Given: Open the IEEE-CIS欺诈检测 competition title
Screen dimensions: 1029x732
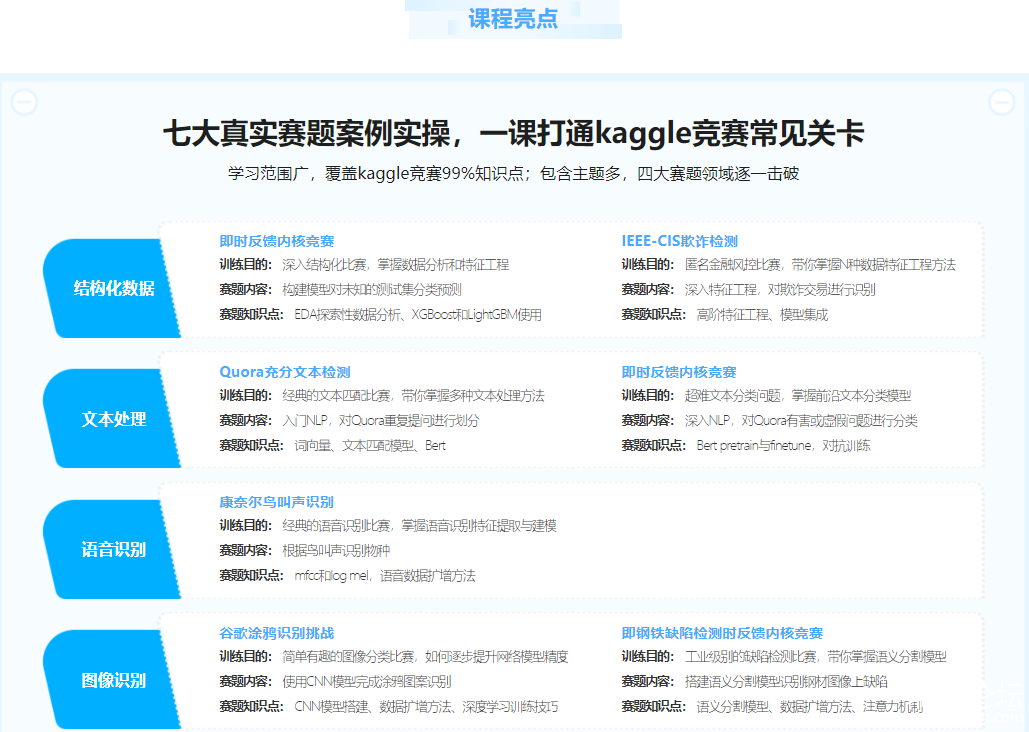Looking at the screenshot, I should pos(679,241).
